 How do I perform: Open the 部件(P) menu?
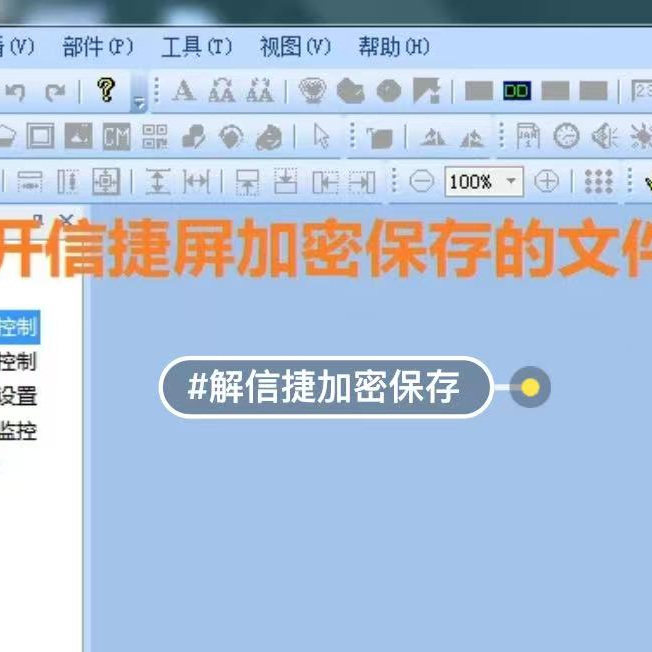point(98,47)
